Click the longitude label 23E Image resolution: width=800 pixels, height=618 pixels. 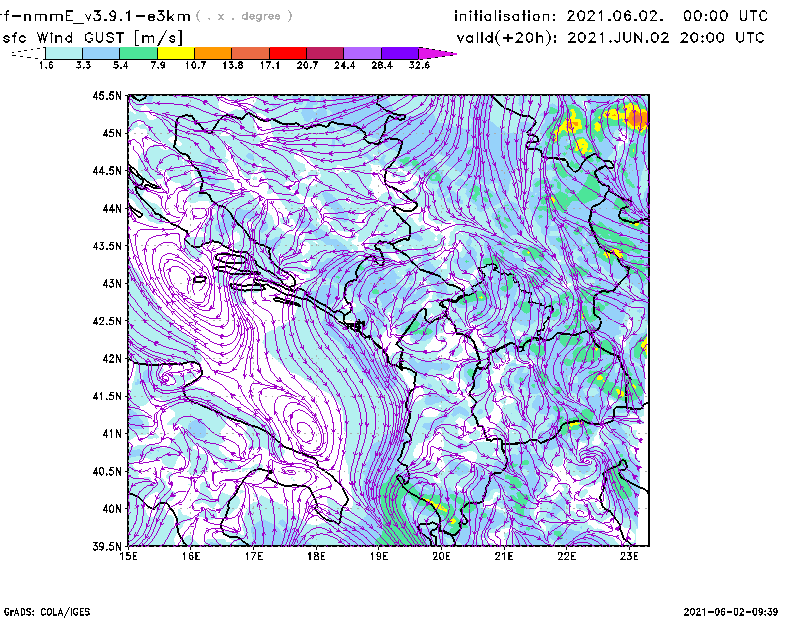tap(629, 556)
